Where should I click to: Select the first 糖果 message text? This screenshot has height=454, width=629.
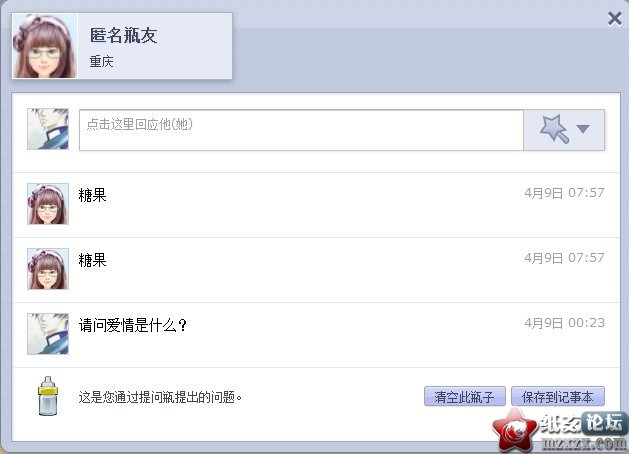pyautogui.click(x=93, y=195)
